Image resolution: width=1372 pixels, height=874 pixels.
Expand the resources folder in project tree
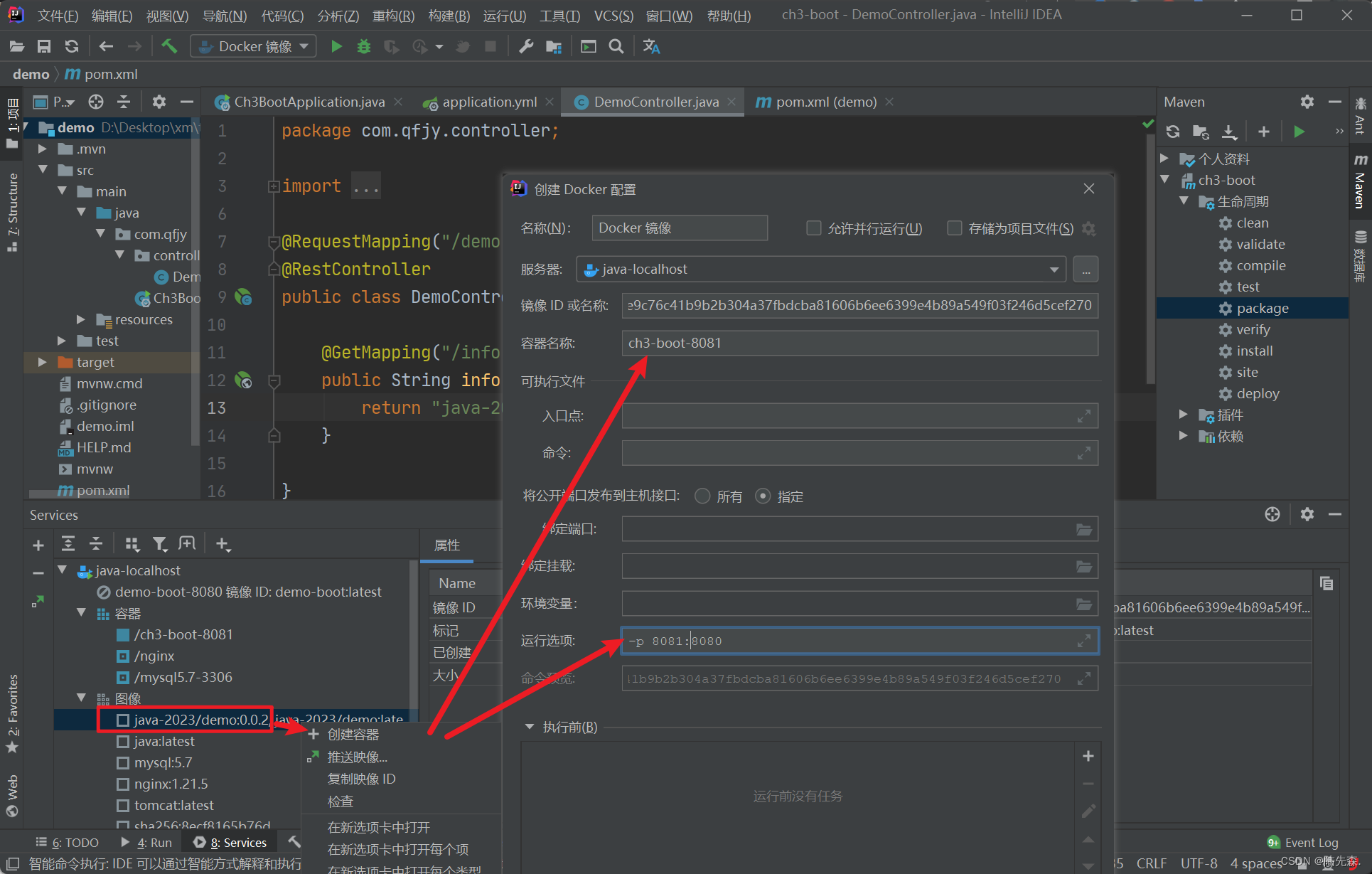pos(81,319)
